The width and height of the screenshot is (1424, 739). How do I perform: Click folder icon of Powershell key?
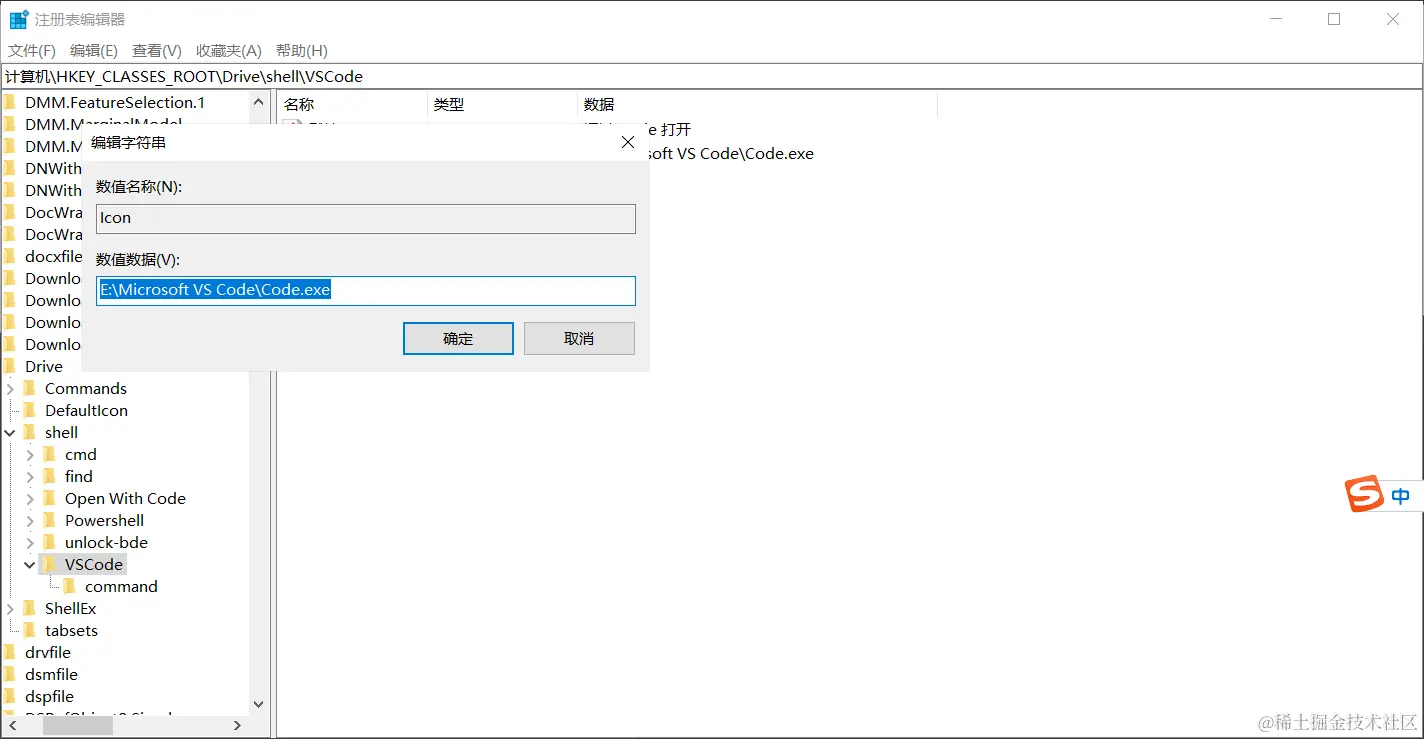coord(50,520)
